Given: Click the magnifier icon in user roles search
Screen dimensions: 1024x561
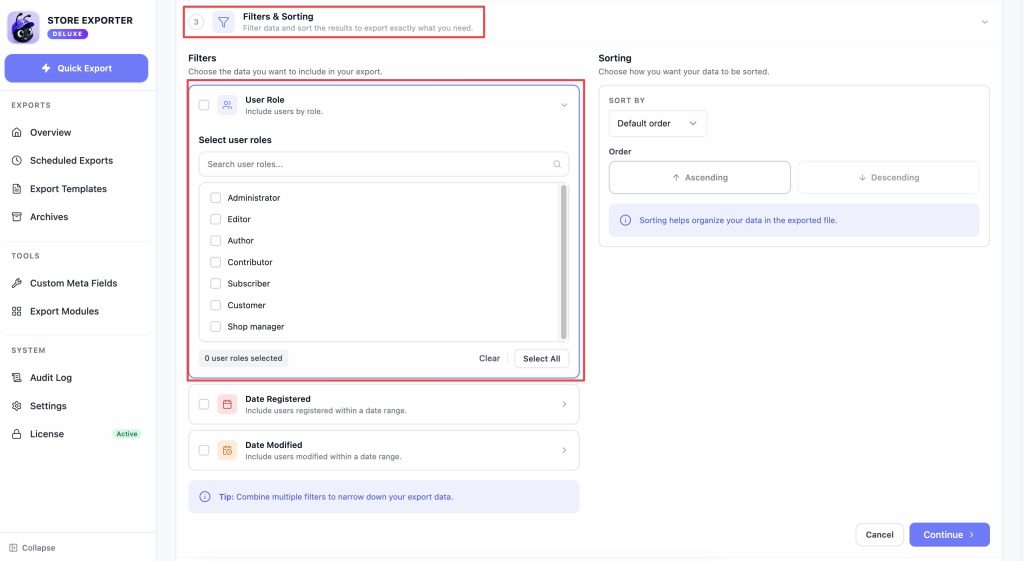Looking at the screenshot, I should (557, 164).
